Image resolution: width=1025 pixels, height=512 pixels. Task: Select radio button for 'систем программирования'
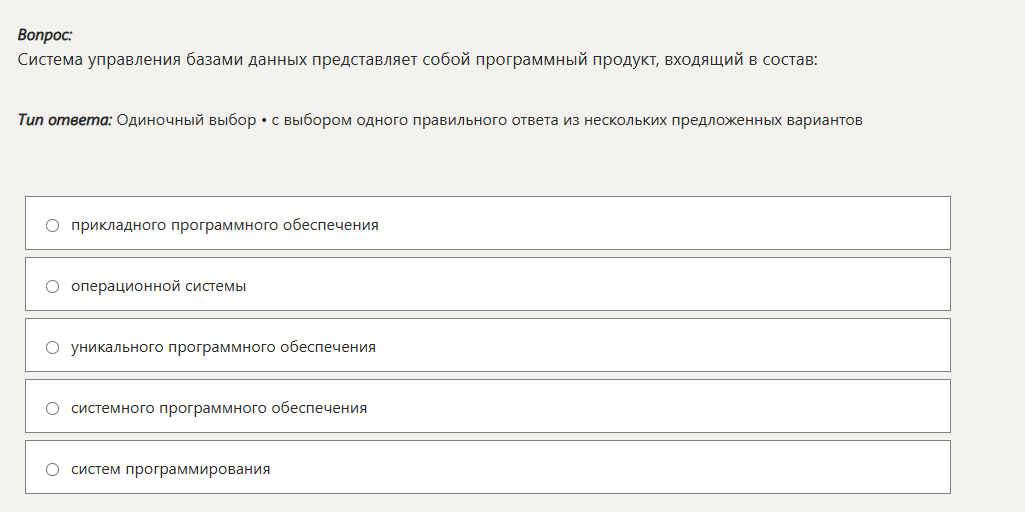[53, 469]
